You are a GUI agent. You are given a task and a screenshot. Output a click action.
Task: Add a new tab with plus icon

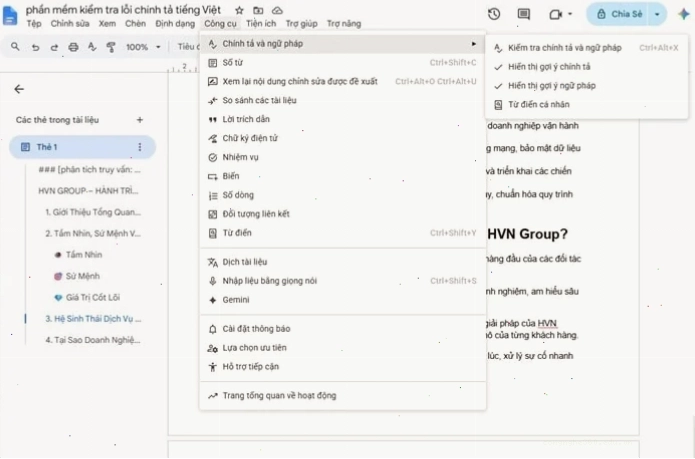[140, 120]
